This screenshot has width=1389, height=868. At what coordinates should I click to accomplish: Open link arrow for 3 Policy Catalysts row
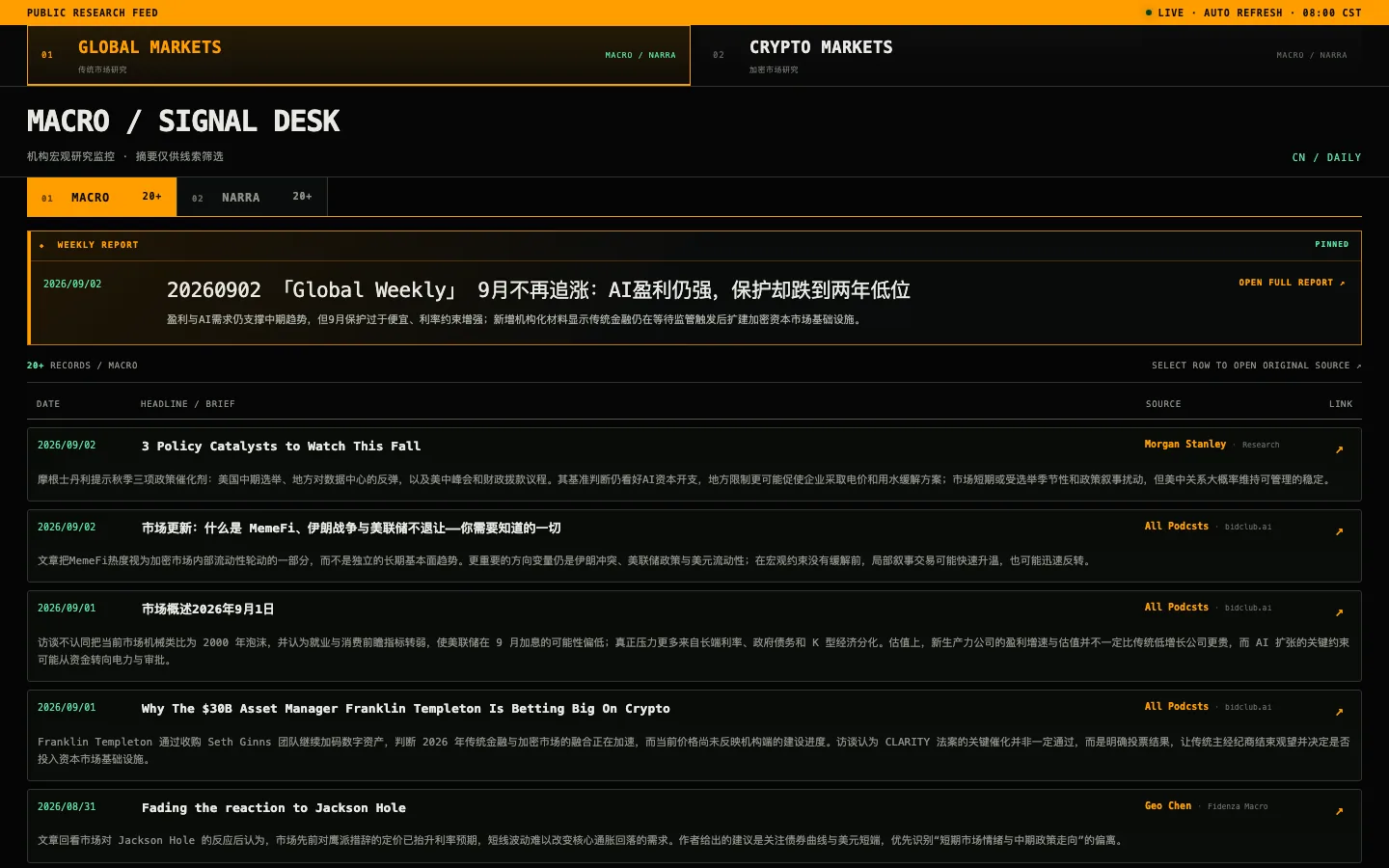(x=1339, y=449)
